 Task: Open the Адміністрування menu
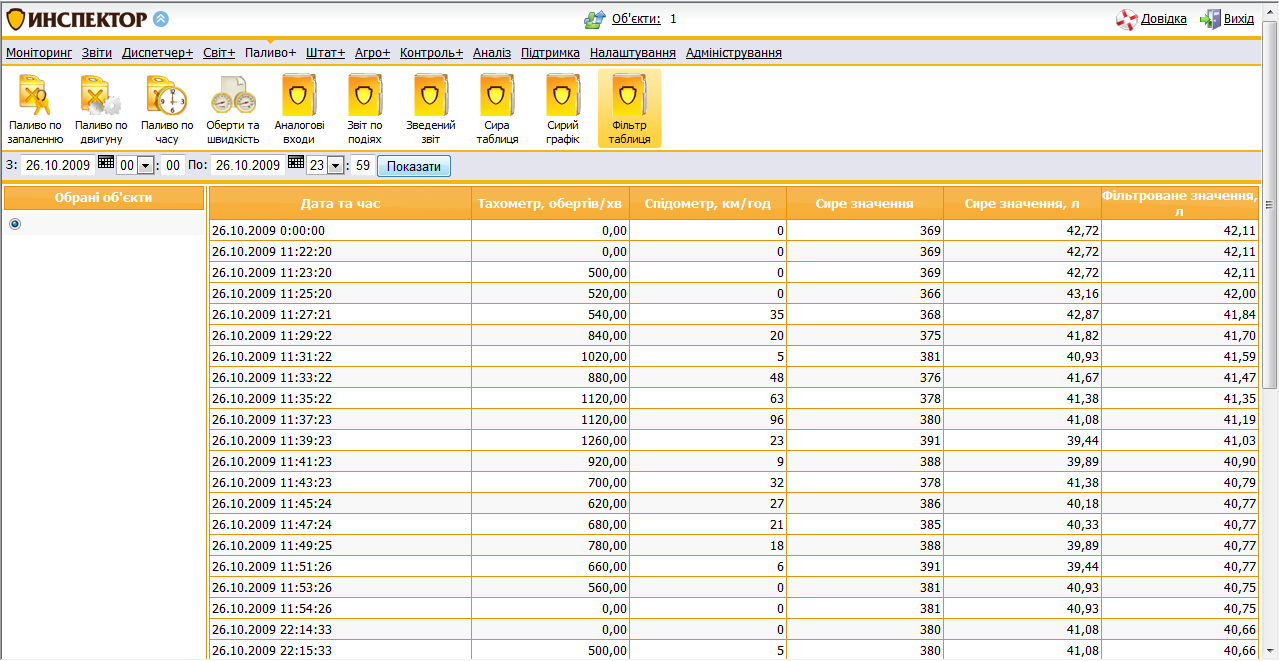[734, 53]
